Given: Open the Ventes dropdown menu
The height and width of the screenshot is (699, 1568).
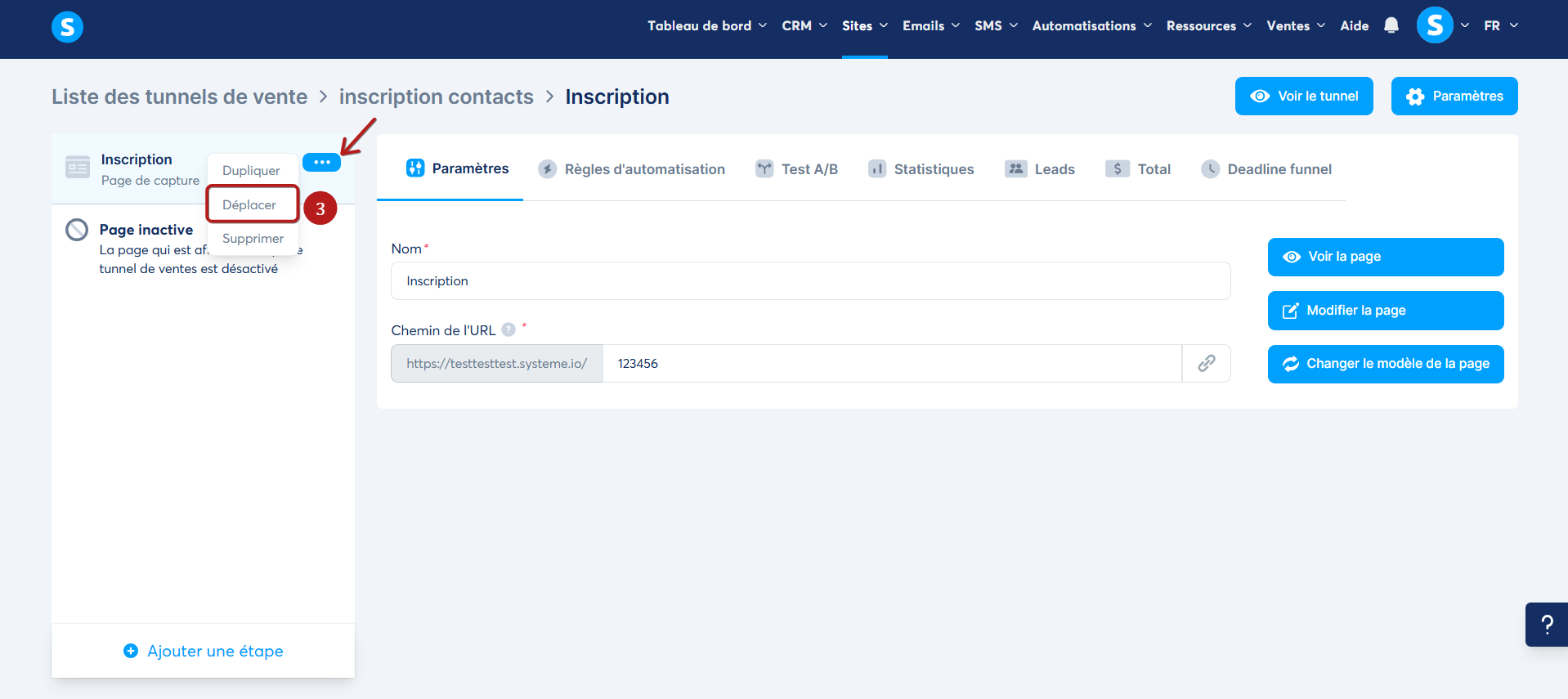Looking at the screenshot, I should (1296, 25).
